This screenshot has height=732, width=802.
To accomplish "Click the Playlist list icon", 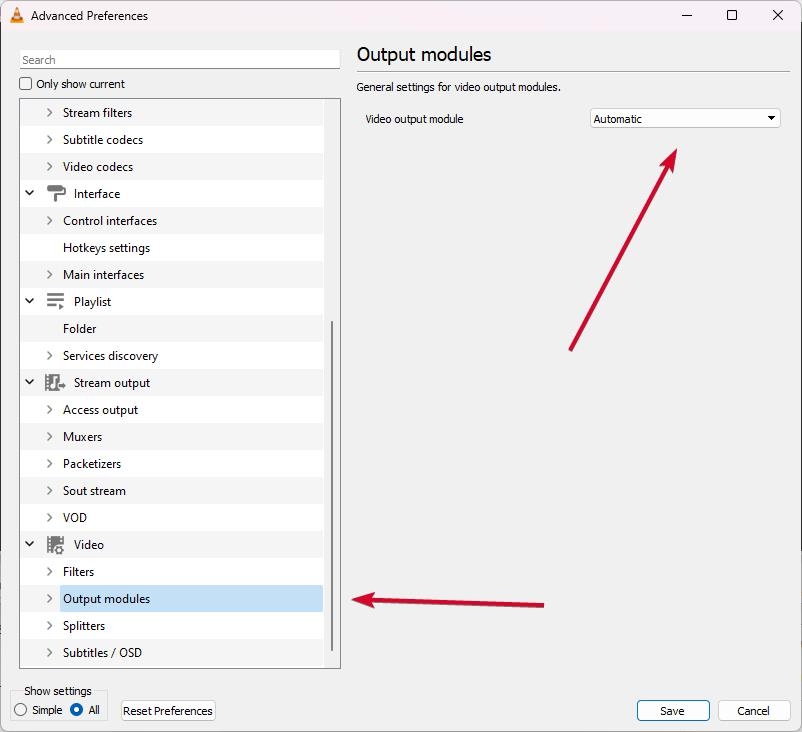I will click(55, 301).
